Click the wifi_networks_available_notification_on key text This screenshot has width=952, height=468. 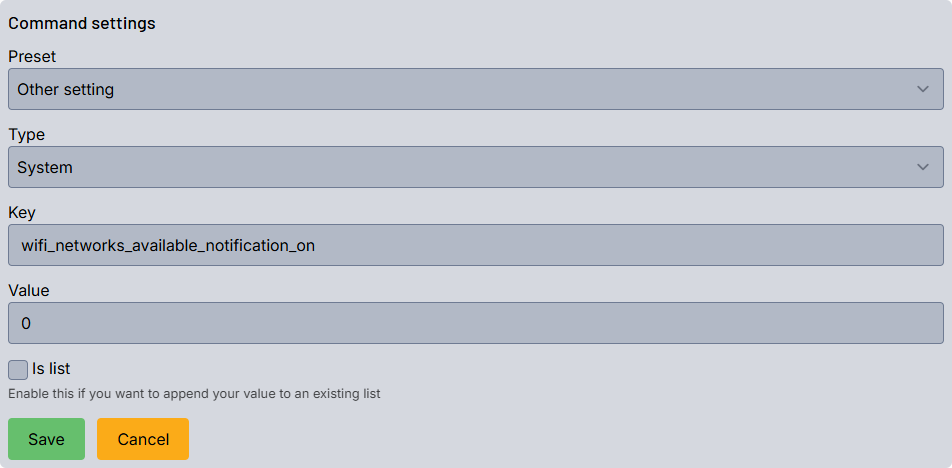pos(168,245)
